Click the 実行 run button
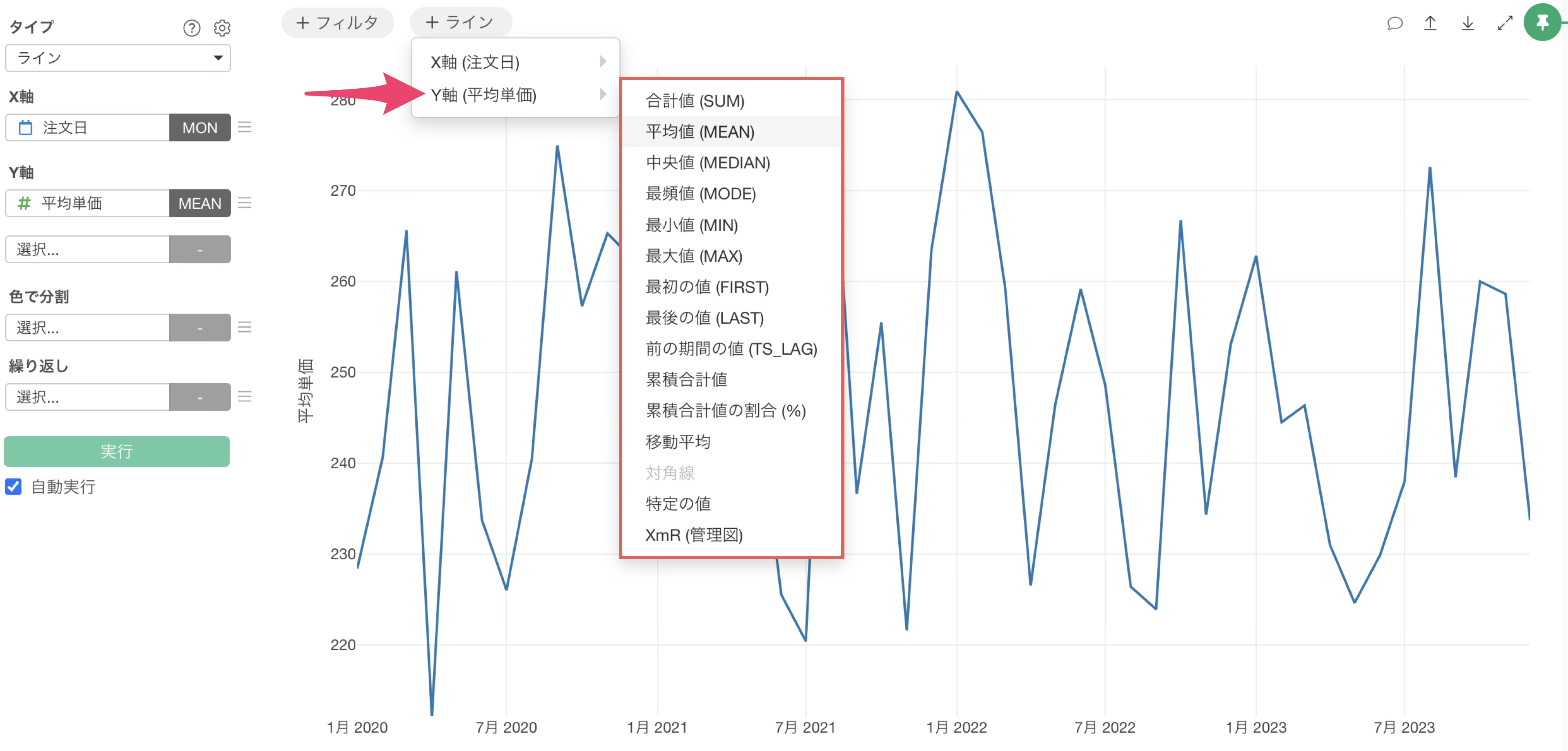Viewport: 1568px width, 751px height. [116, 451]
